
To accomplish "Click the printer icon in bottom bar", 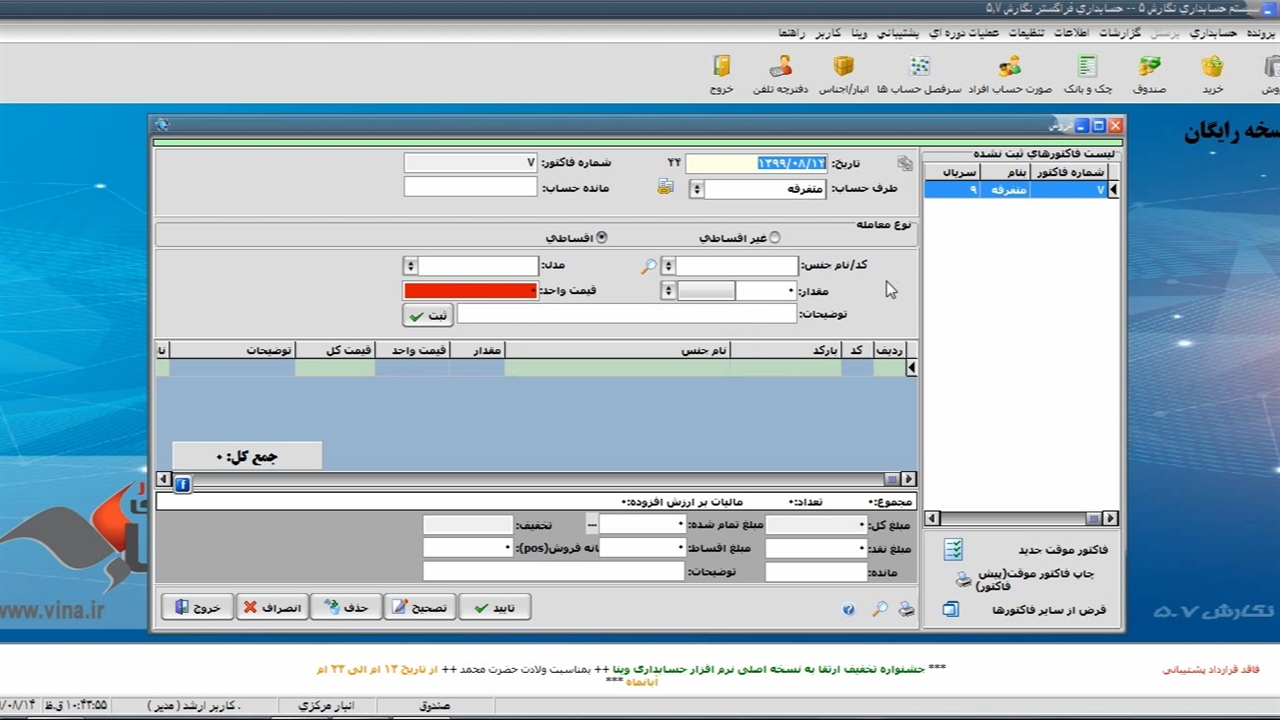I will pos(906,609).
